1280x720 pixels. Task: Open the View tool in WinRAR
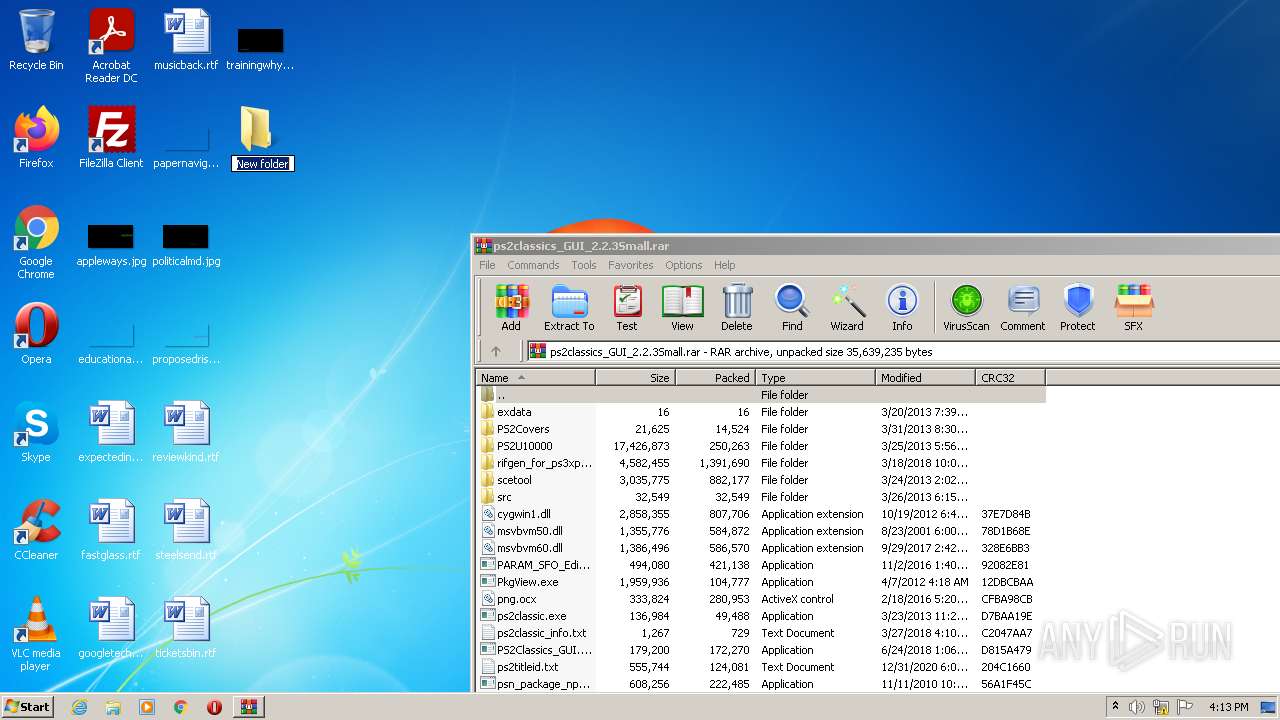682,308
